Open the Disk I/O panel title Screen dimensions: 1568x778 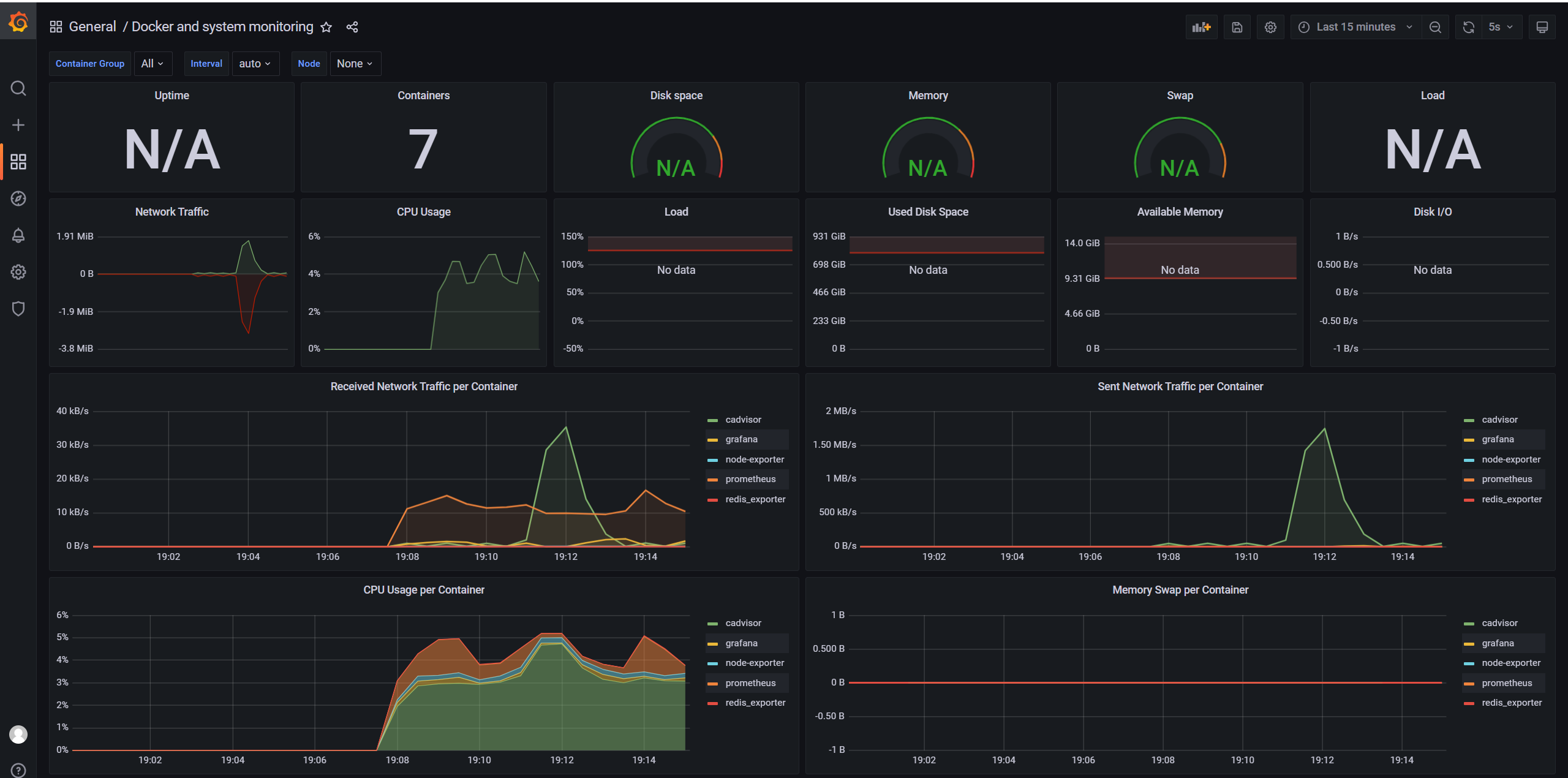coord(1432,212)
